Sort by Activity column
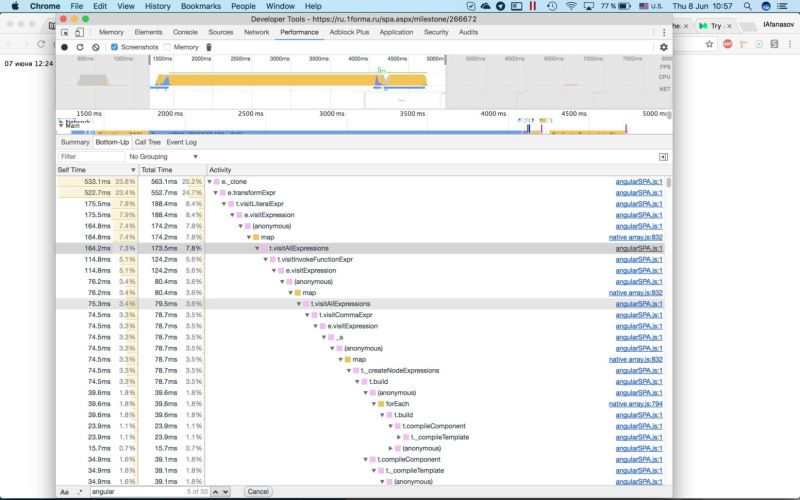Screen dimensions: 800x500 [439, 170]
